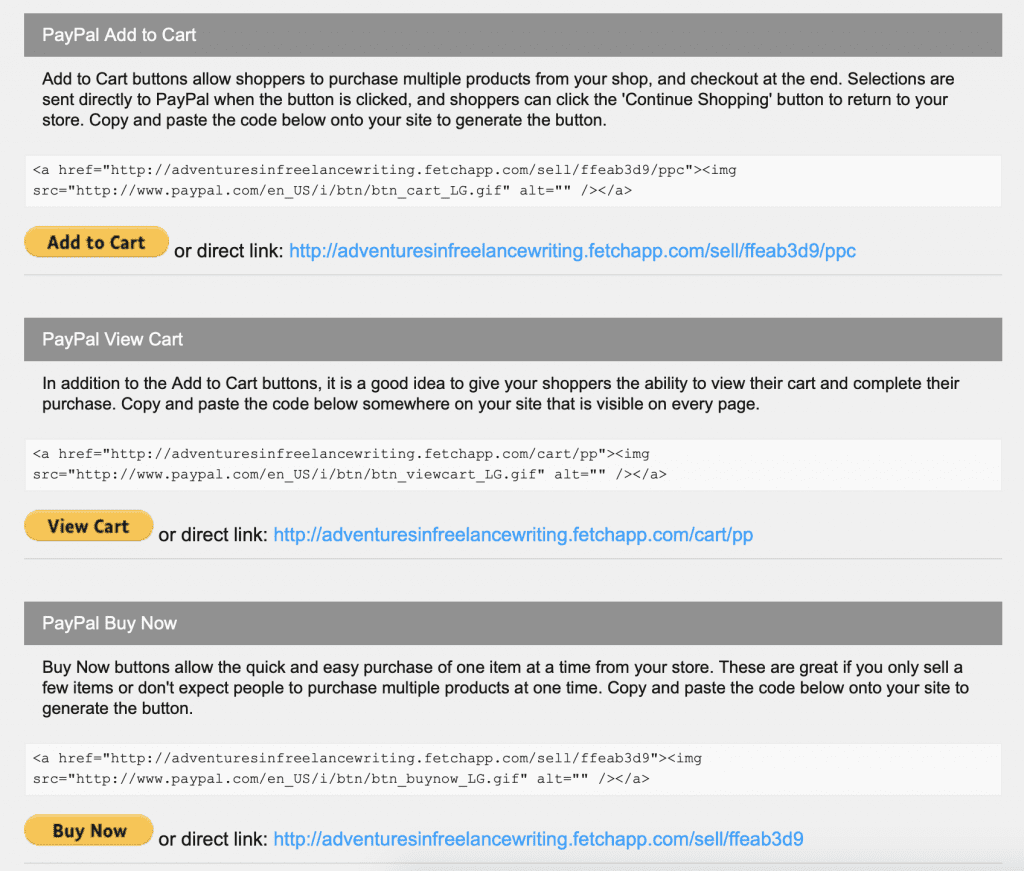Click the btn_viewcart_LG.gif source line in code
Viewport: 1024px width, 871px height.
[349, 474]
